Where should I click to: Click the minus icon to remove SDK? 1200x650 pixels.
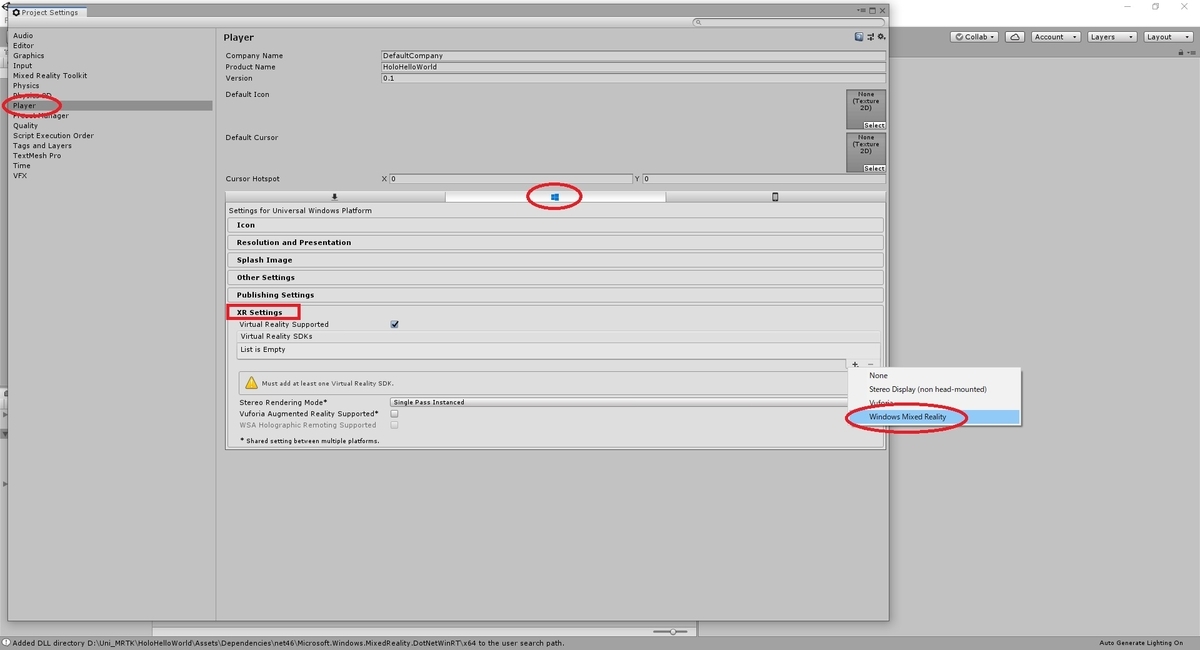pyautogui.click(x=870, y=364)
